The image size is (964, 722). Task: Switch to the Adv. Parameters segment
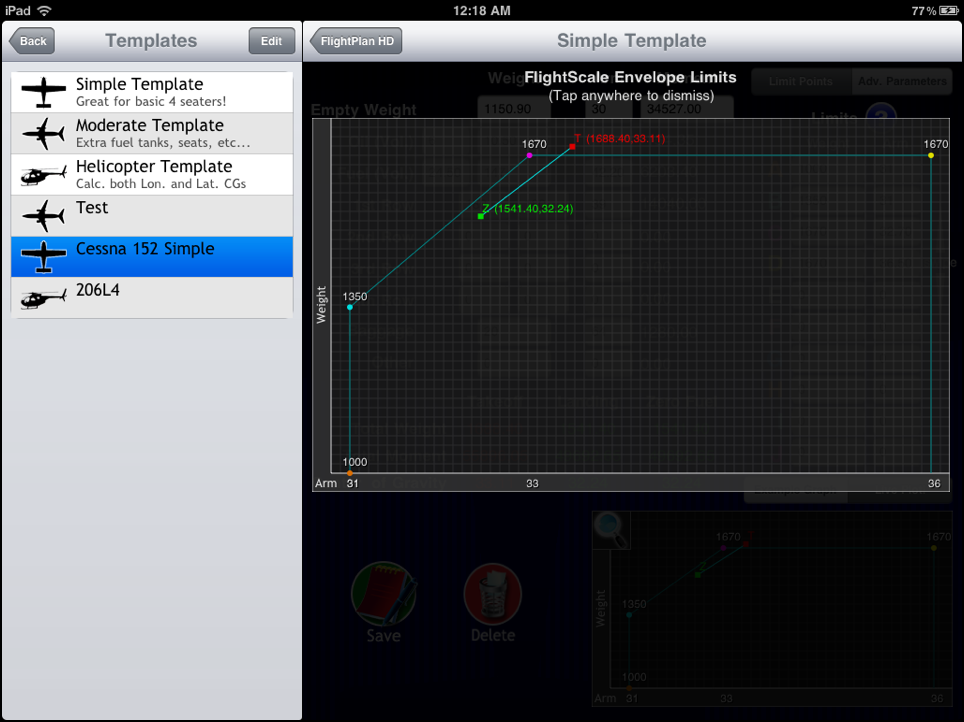901,81
